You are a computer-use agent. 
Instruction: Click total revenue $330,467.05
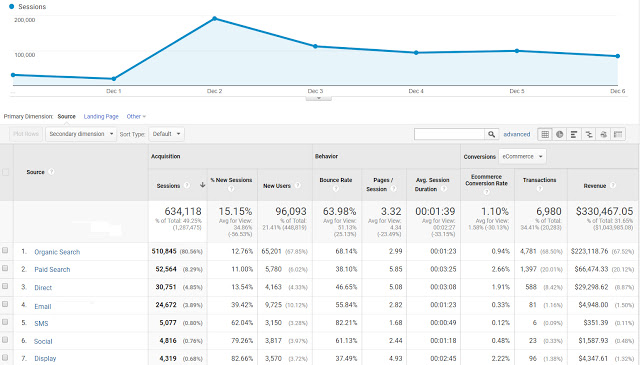tap(604, 211)
